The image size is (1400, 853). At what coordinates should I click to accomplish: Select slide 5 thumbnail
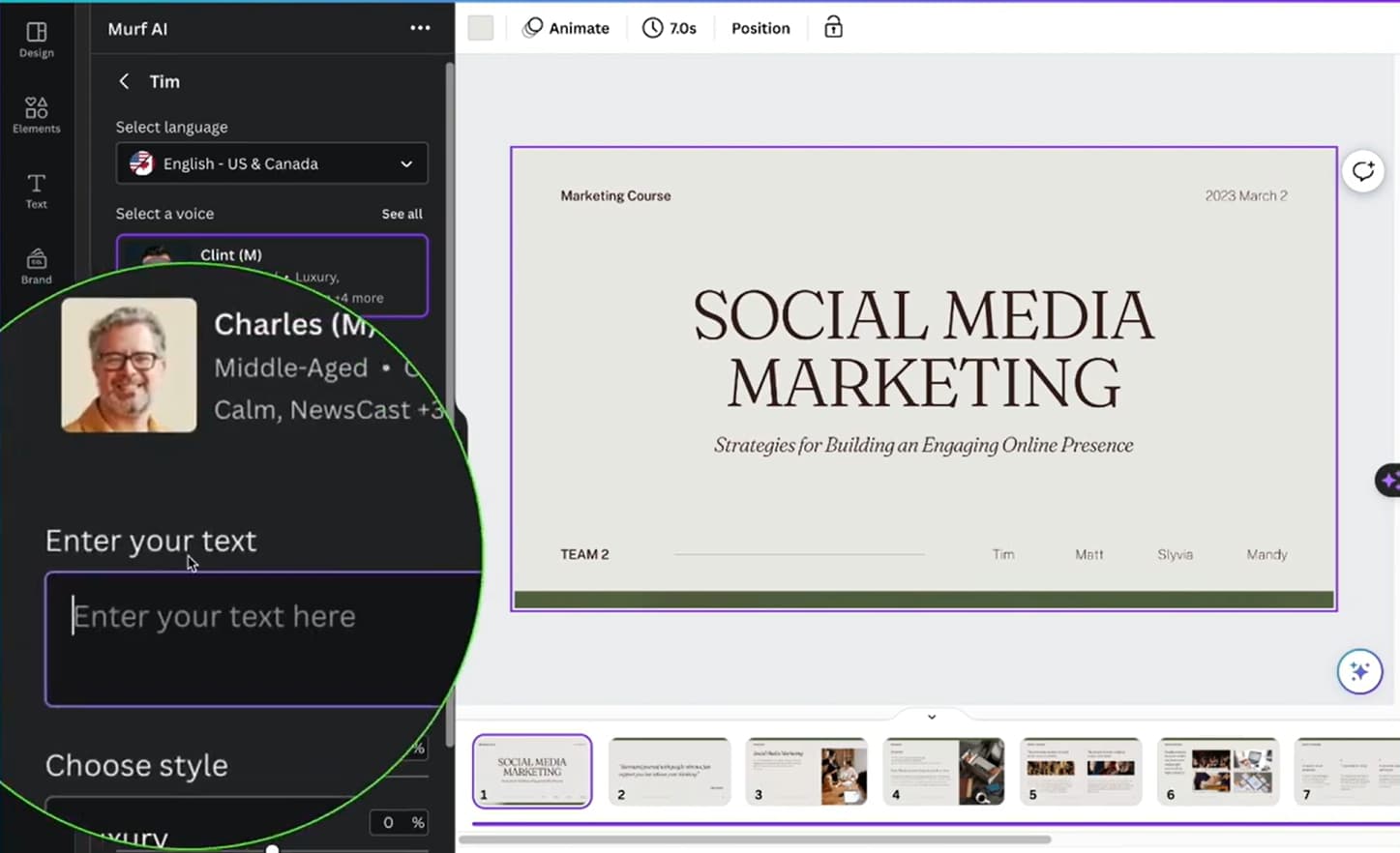[x=1082, y=771]
